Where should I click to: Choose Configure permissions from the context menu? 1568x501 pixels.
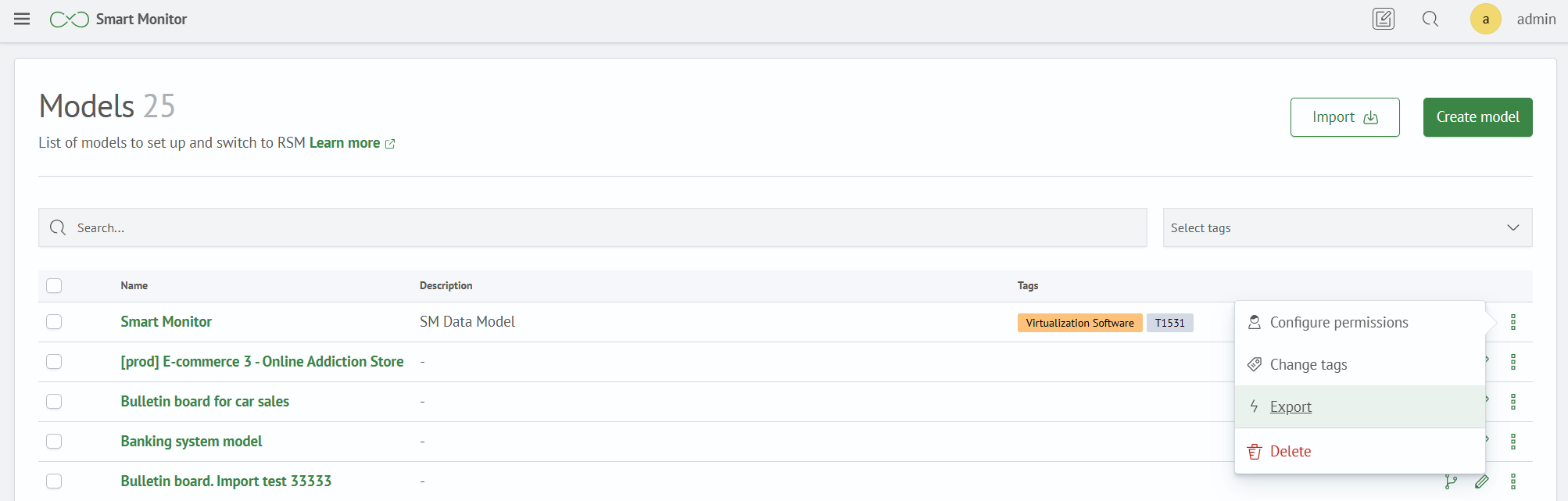[1359, 323]
